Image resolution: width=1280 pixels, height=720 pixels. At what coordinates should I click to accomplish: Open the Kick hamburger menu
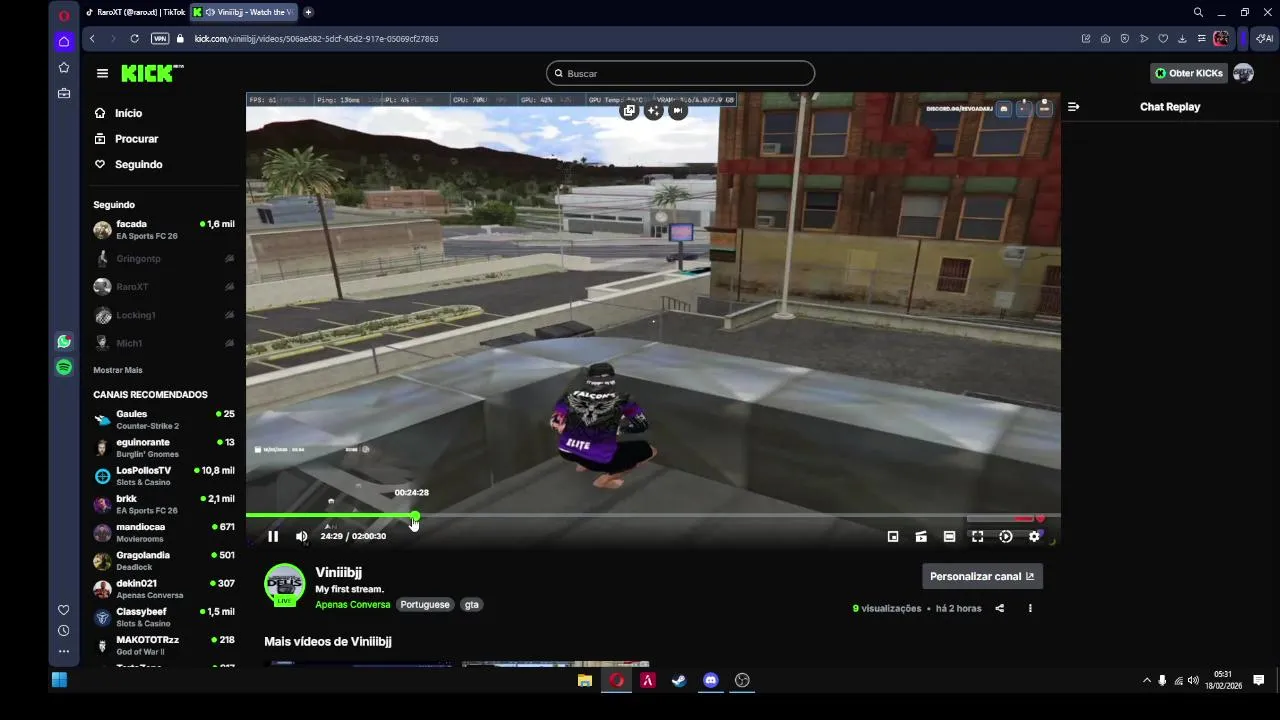click(x=102, y=73)
